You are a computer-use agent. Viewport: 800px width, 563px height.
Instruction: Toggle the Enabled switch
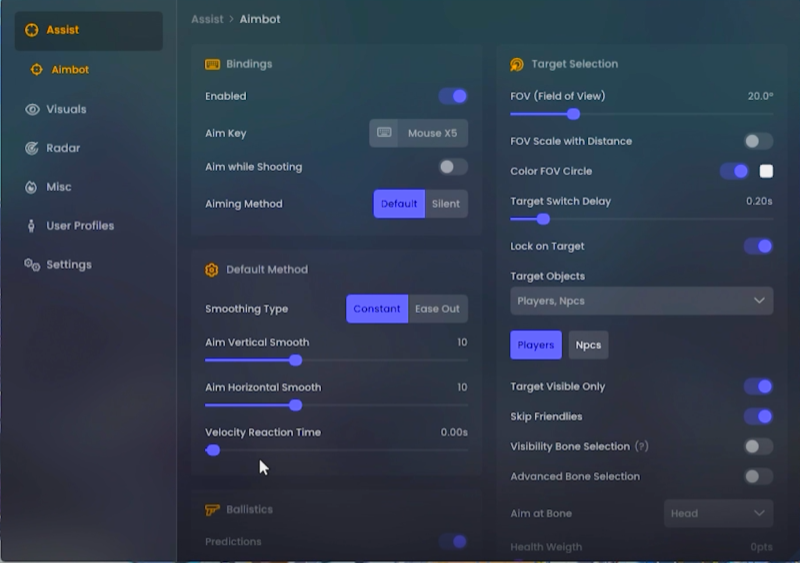(453, 96)
